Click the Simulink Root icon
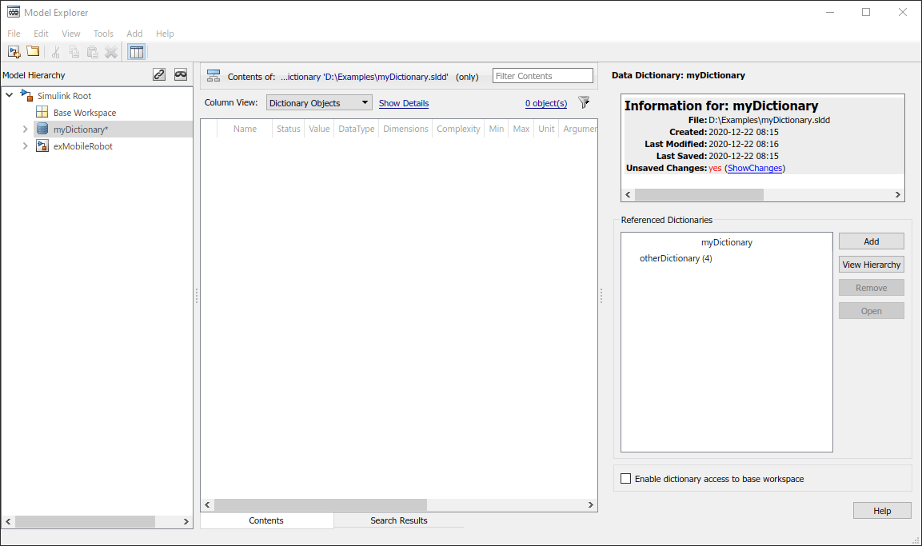 coord(27,95)
